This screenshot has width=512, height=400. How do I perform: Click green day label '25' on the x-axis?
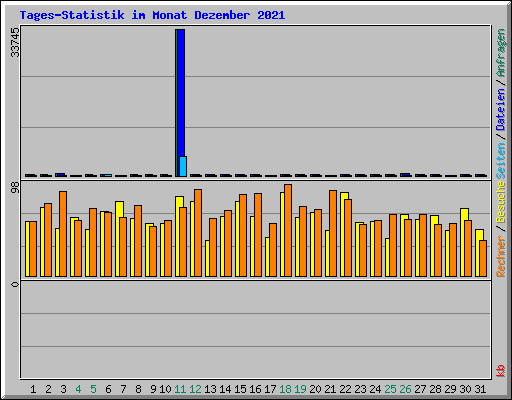[x=390, y=389]
